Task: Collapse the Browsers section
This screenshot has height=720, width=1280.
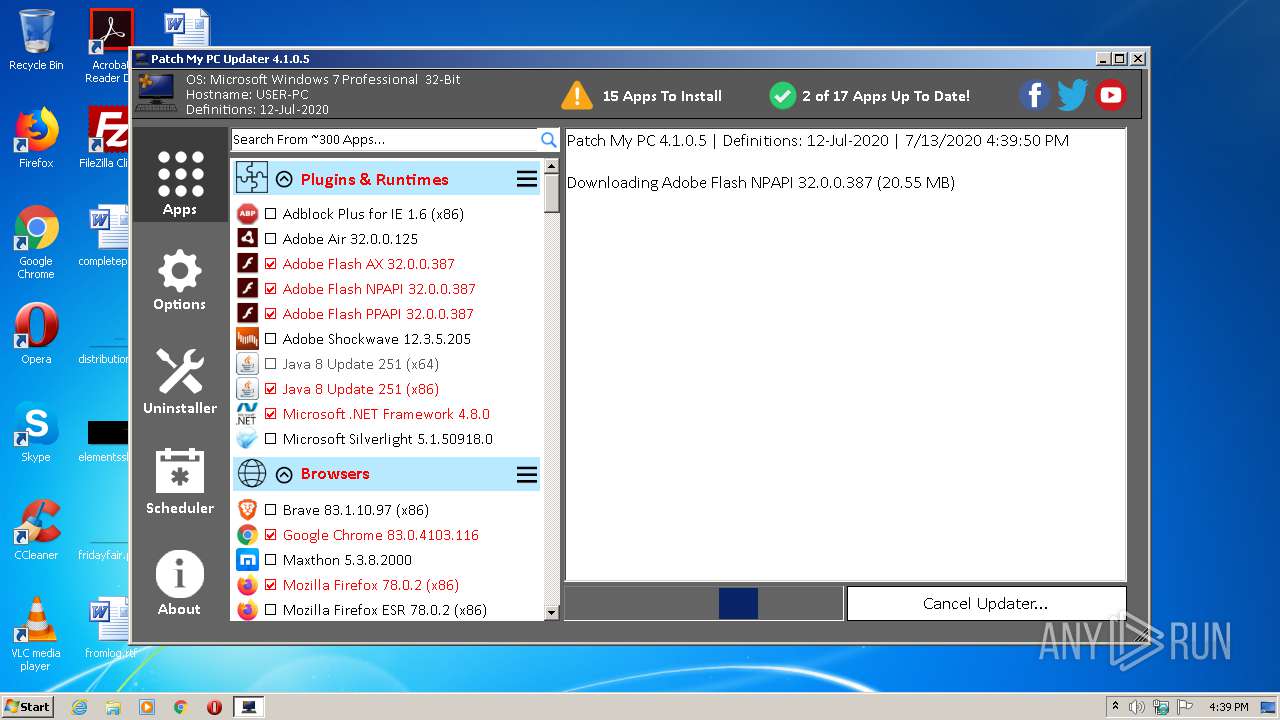Action: 284,475
